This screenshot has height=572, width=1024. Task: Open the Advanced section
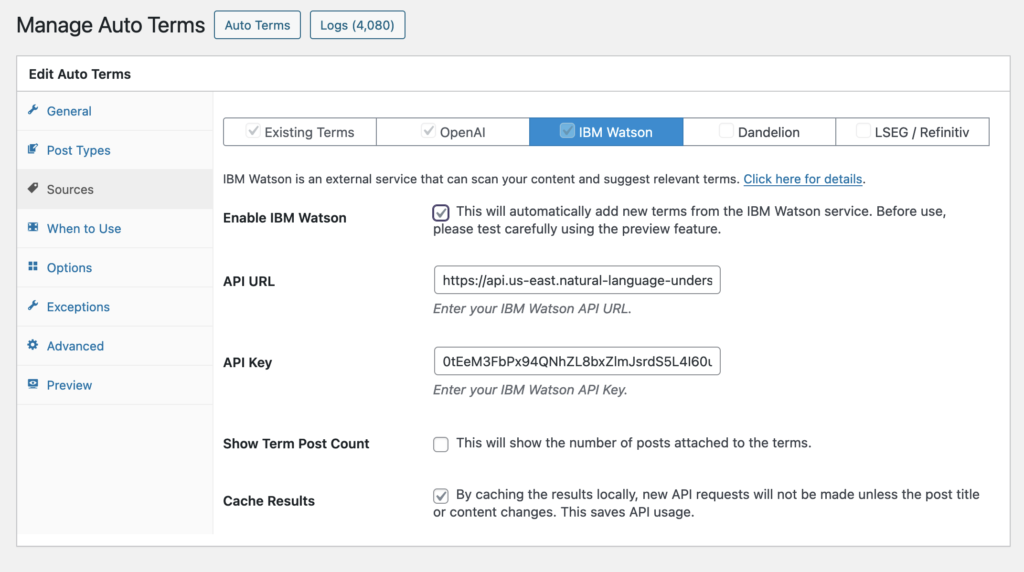[115, 346]
